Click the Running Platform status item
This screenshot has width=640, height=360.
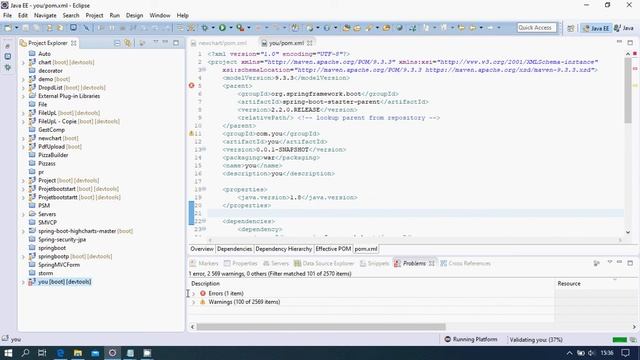pos(471,339)
